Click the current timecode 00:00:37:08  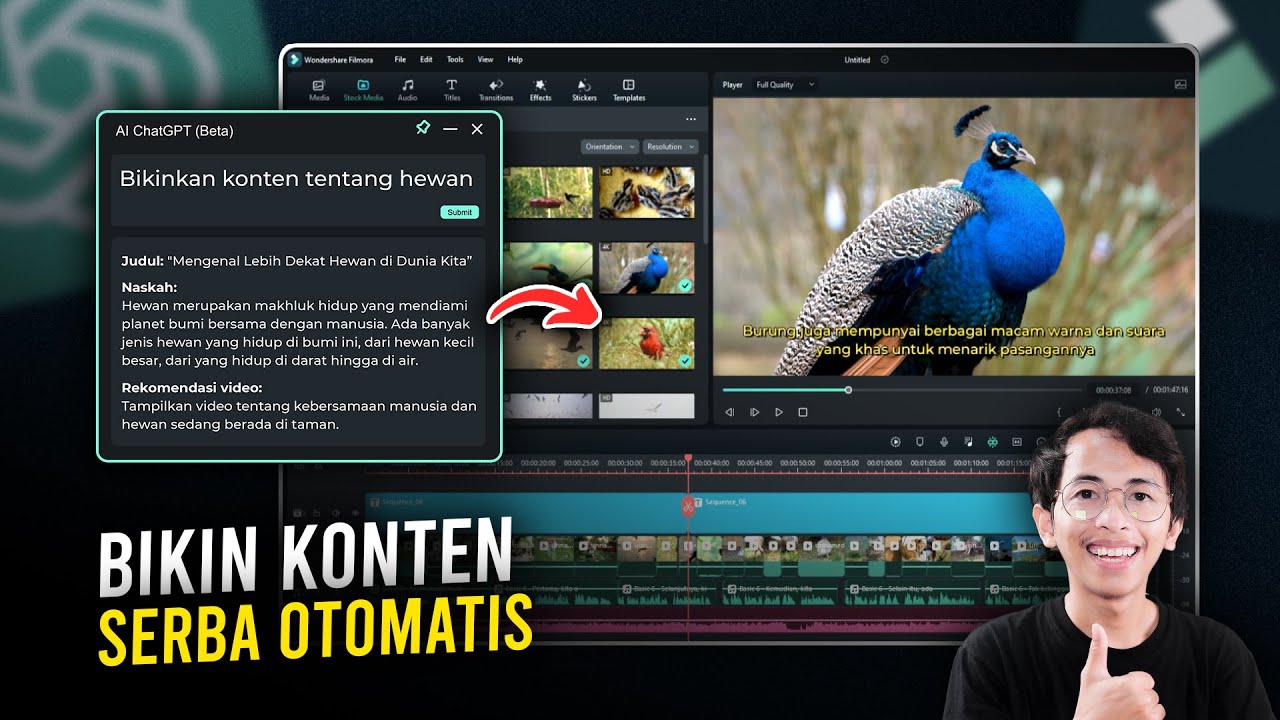click(x=1113, y=390)
